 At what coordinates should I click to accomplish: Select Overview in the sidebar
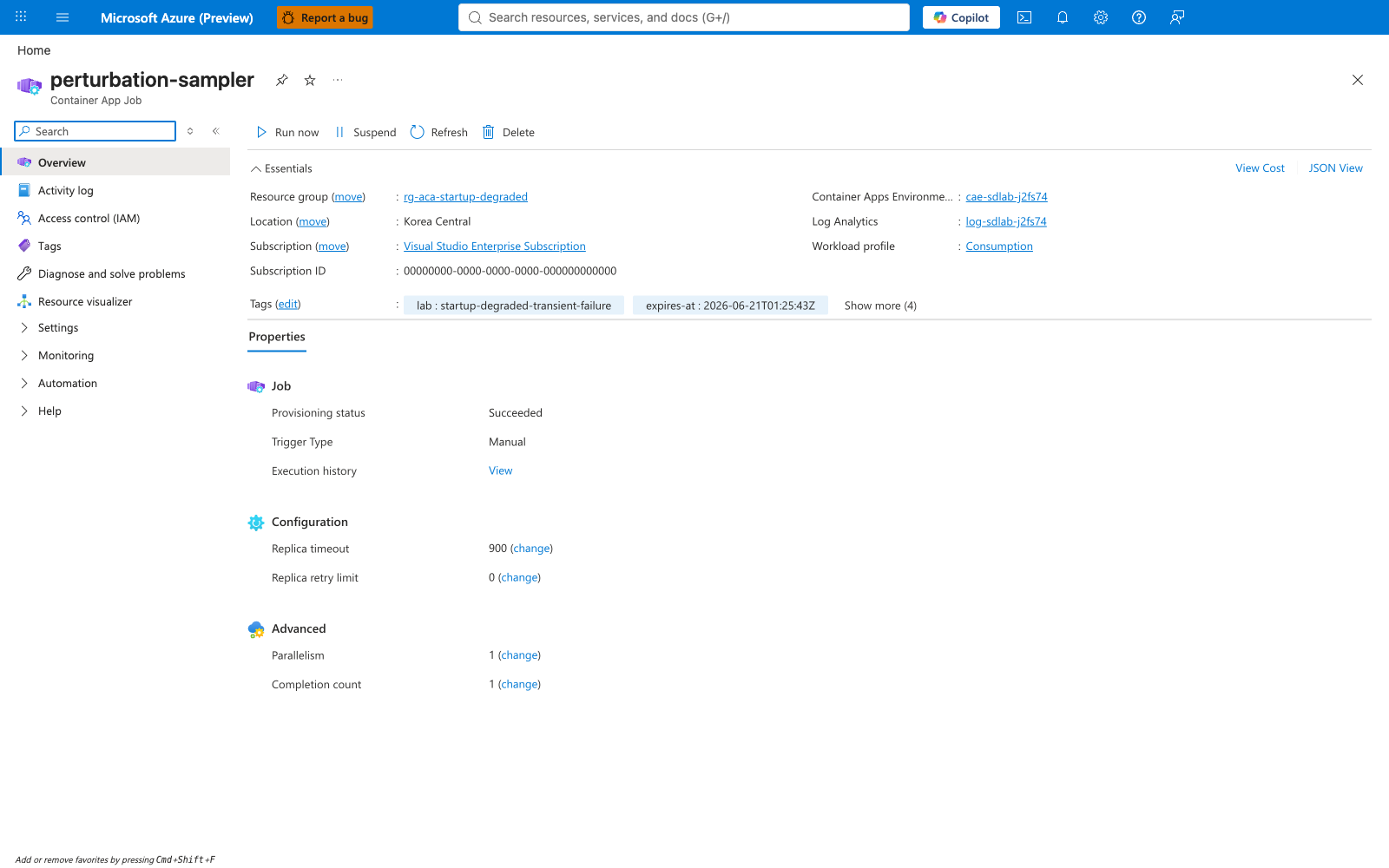tap(115, 162)
